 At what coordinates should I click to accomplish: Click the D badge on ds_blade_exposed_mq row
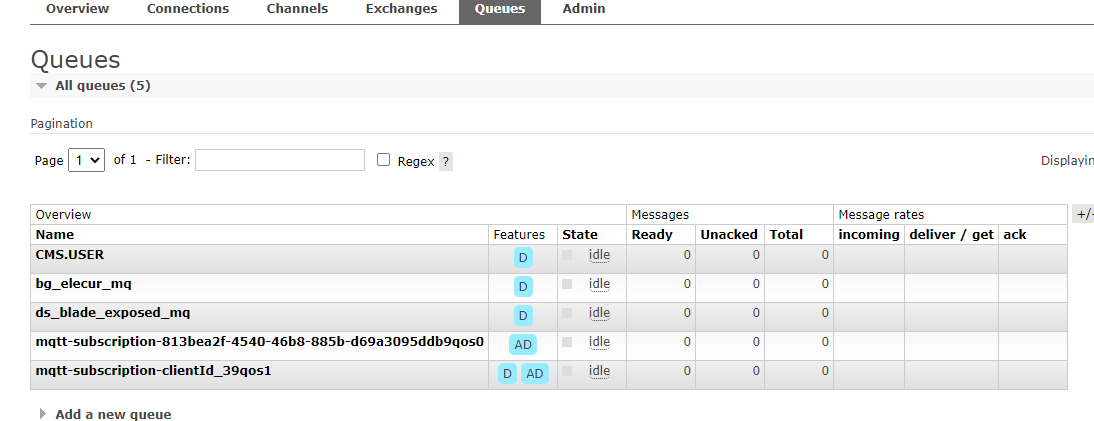tap(522, 316)
